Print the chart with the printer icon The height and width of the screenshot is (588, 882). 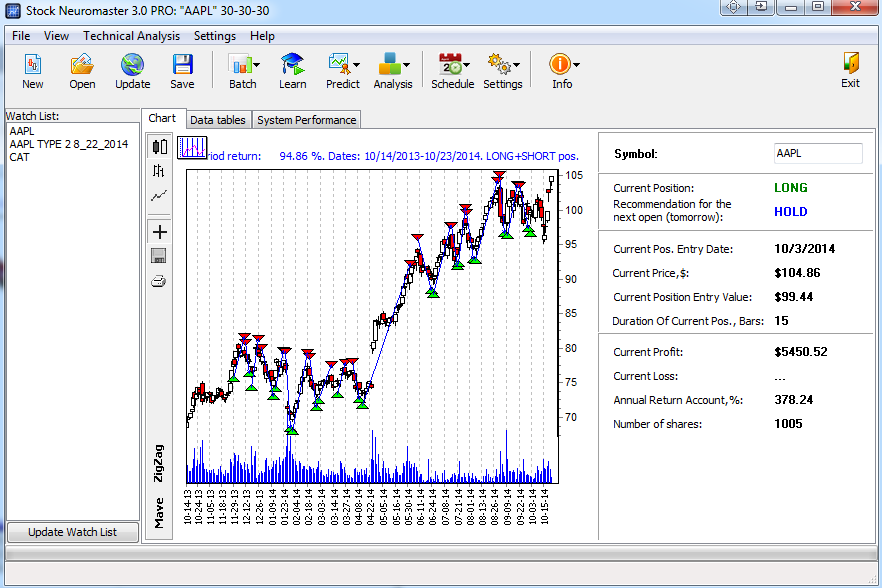pyautogui.click(x=159, y=281)
